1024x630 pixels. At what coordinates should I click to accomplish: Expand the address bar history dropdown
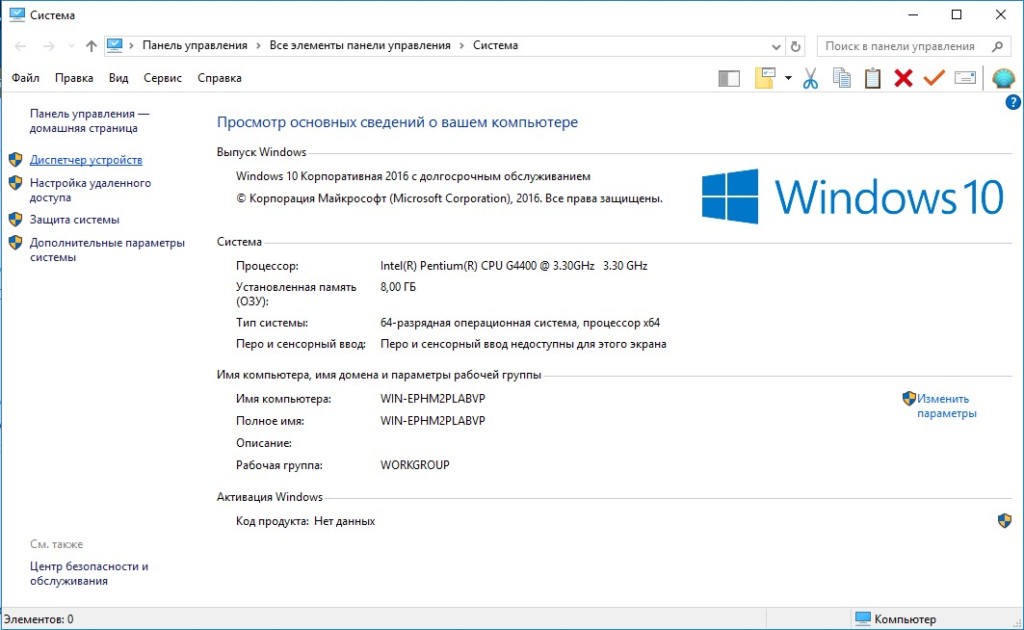coord(776,46)
